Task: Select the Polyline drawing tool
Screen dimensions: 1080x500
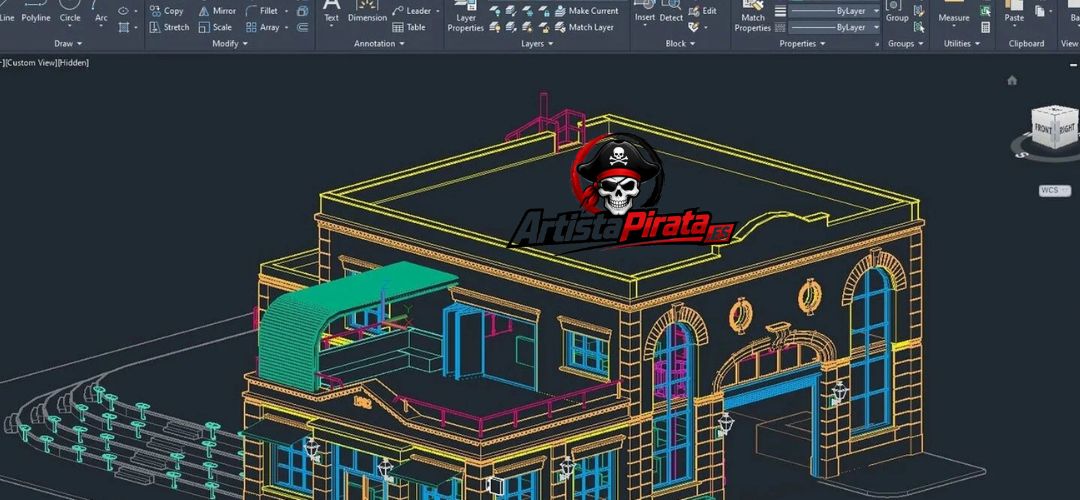Action: tap(35, 12)
